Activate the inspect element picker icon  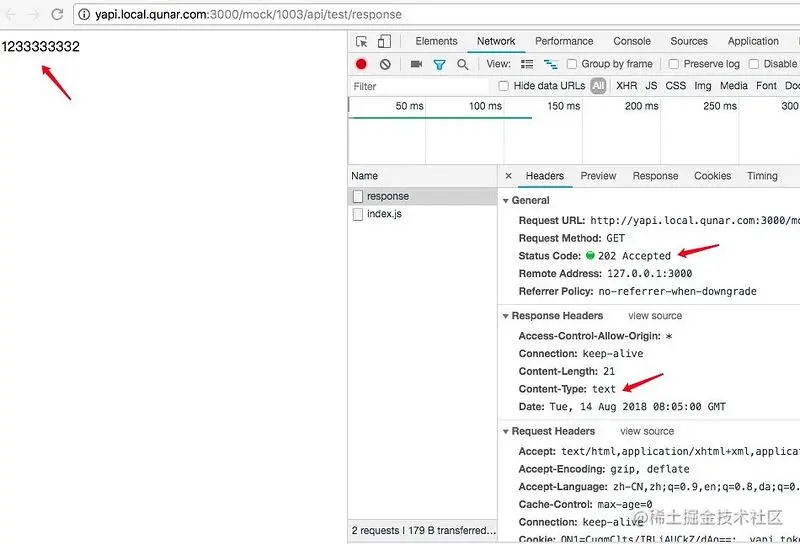tap(362, 41)
